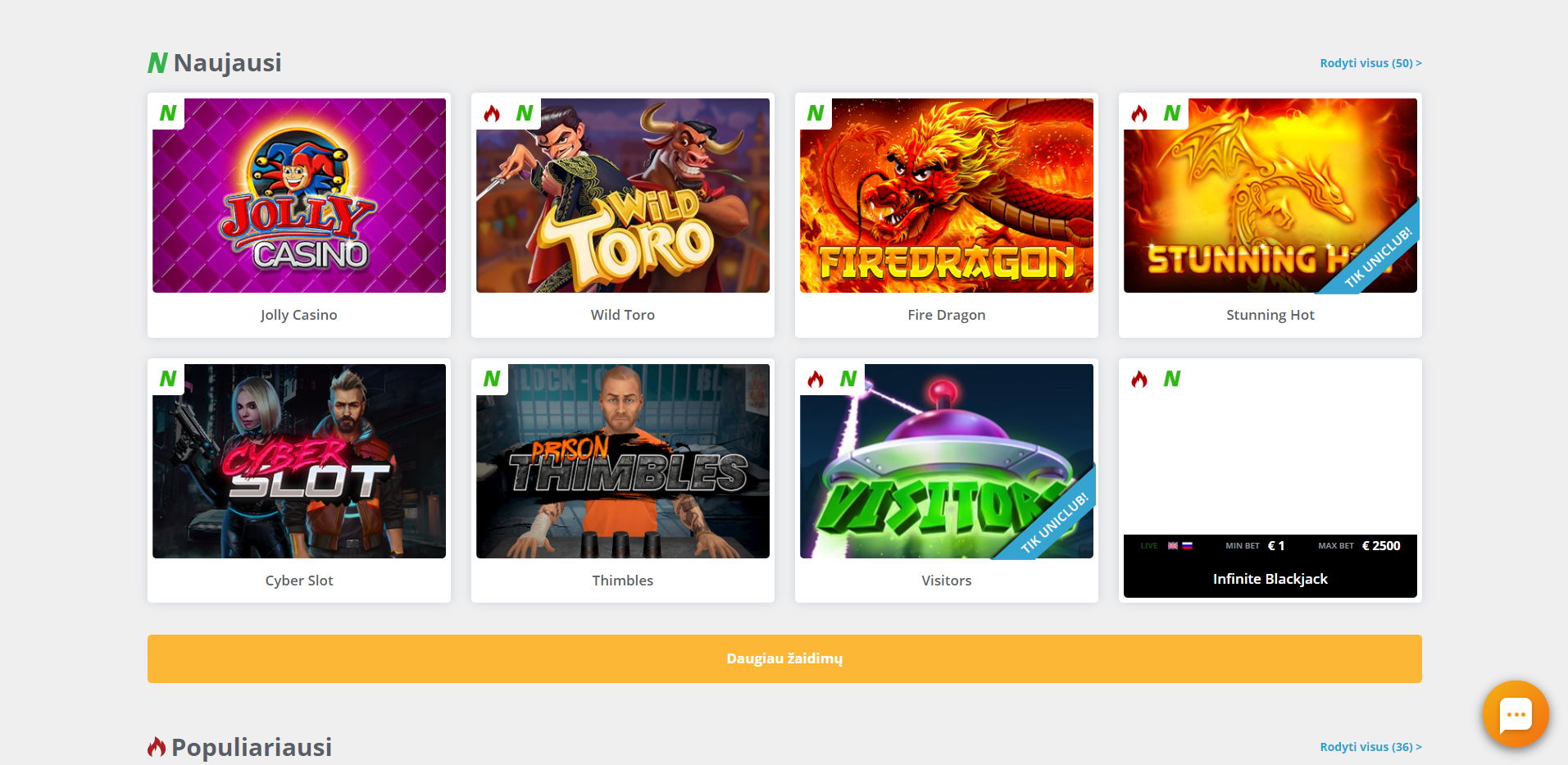Click the flame icon on Stunning Hot card
This screenshot has width=1568, height=765.
tap(1139, 114)
